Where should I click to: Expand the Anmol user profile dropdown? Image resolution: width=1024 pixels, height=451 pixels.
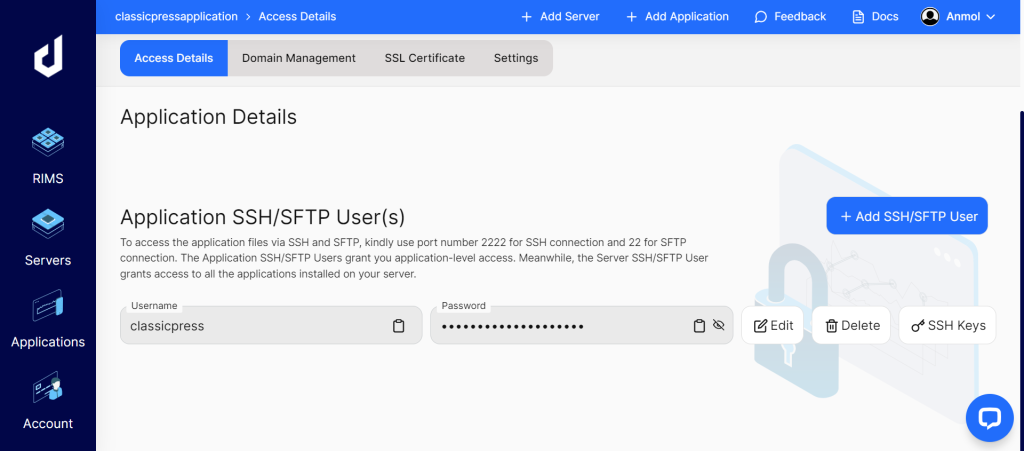(x=958, y=17)
